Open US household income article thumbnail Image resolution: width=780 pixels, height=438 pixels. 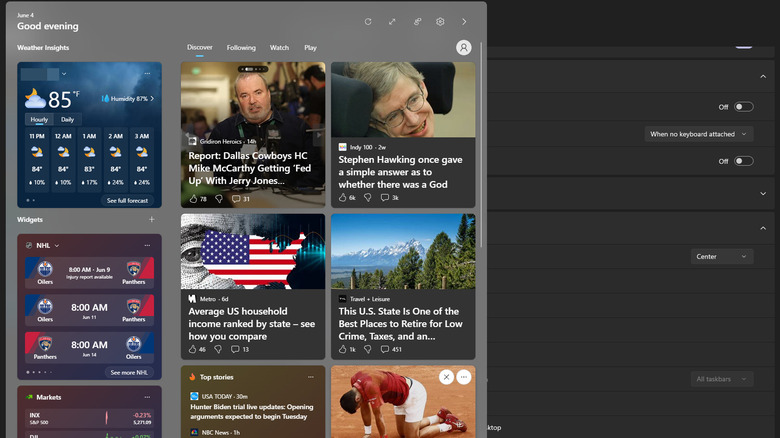253,251
